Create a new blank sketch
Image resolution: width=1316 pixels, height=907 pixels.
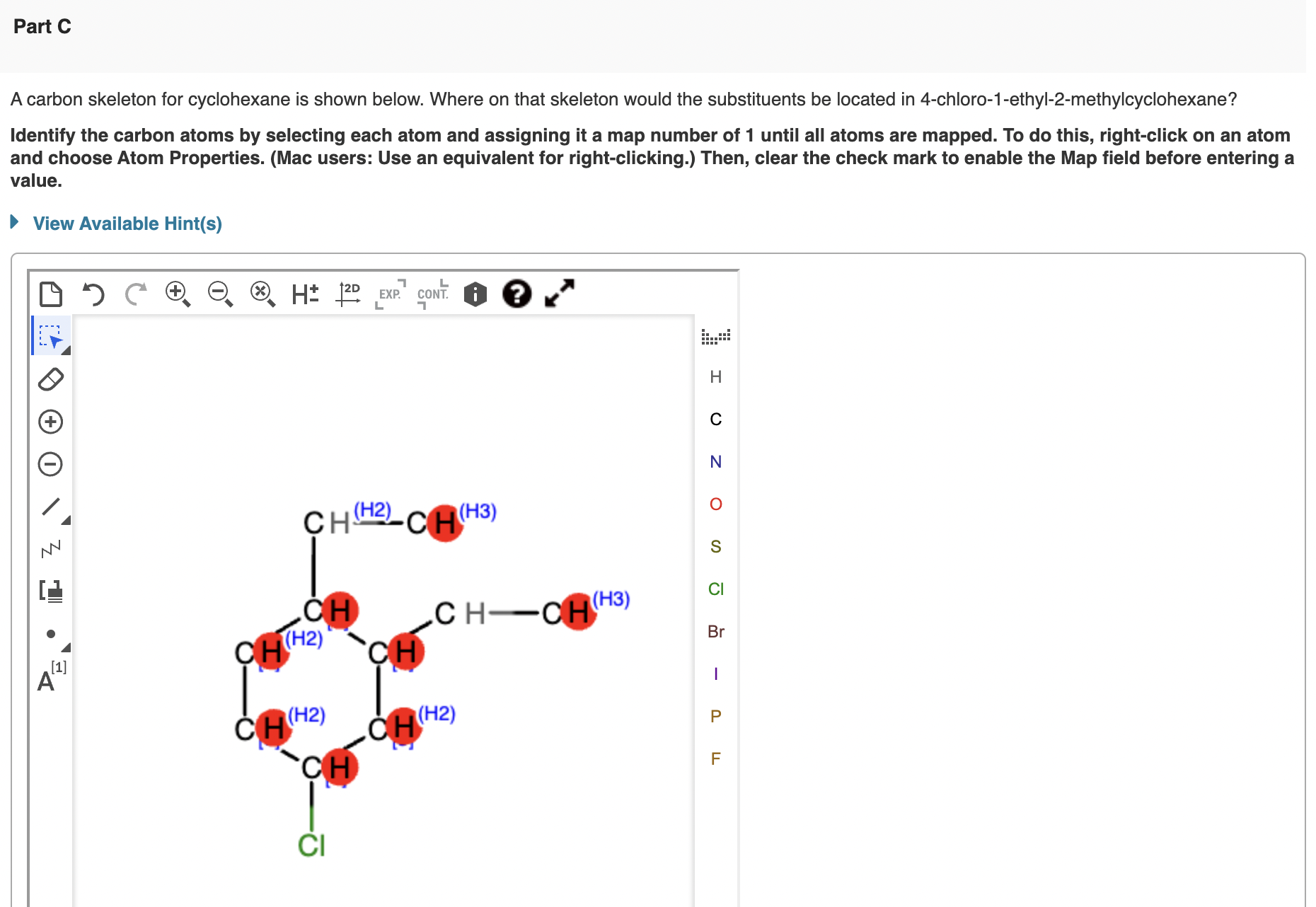pos(50,294)
